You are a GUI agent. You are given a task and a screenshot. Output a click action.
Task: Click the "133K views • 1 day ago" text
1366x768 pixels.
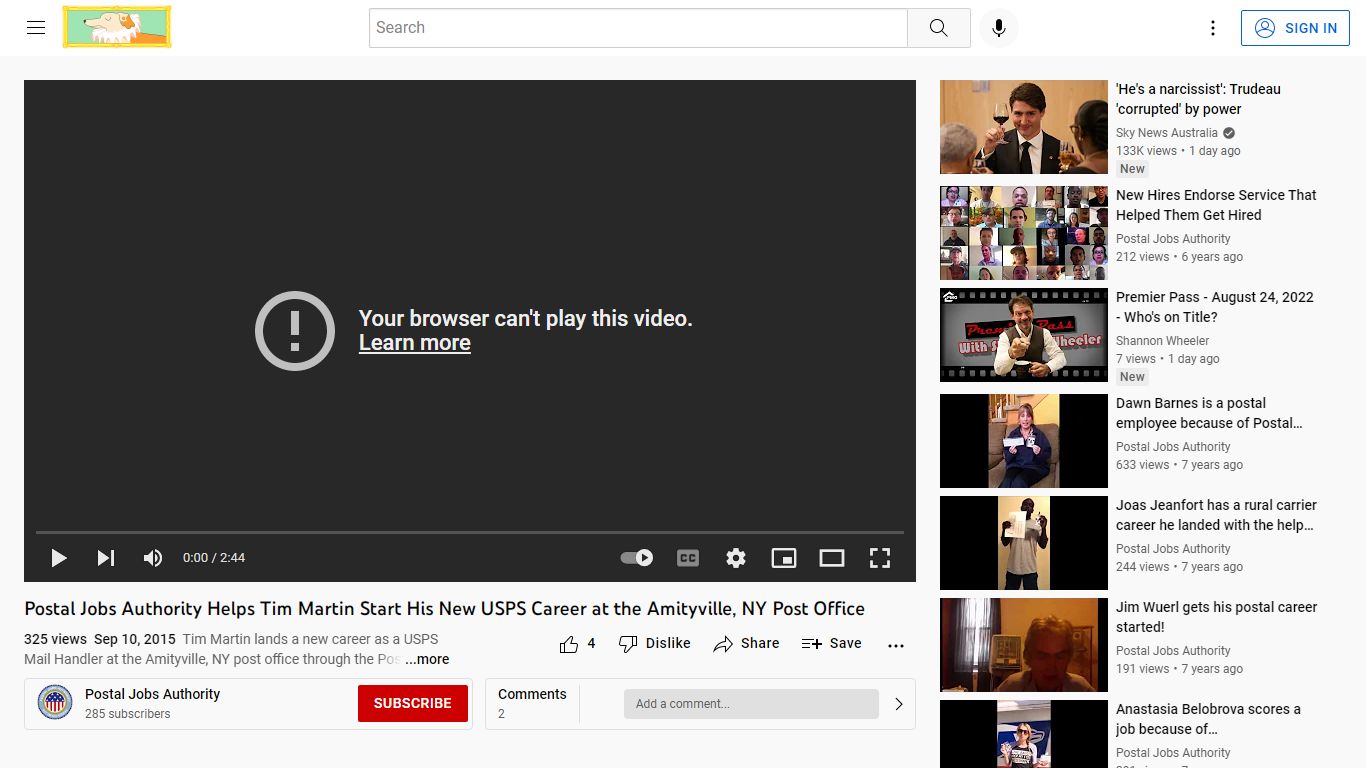point(1178,151)
